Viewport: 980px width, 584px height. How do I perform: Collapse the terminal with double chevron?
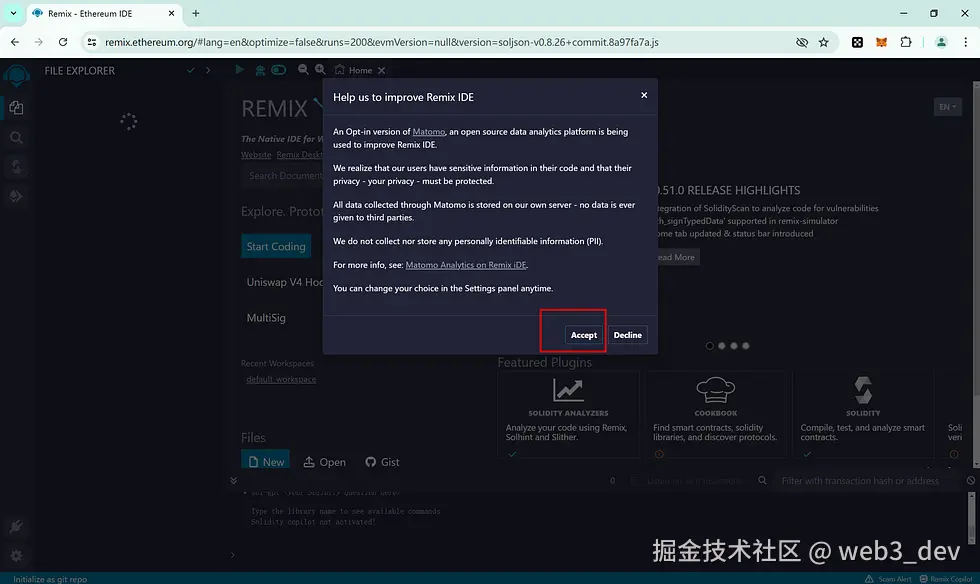click(x=233, y=480)
